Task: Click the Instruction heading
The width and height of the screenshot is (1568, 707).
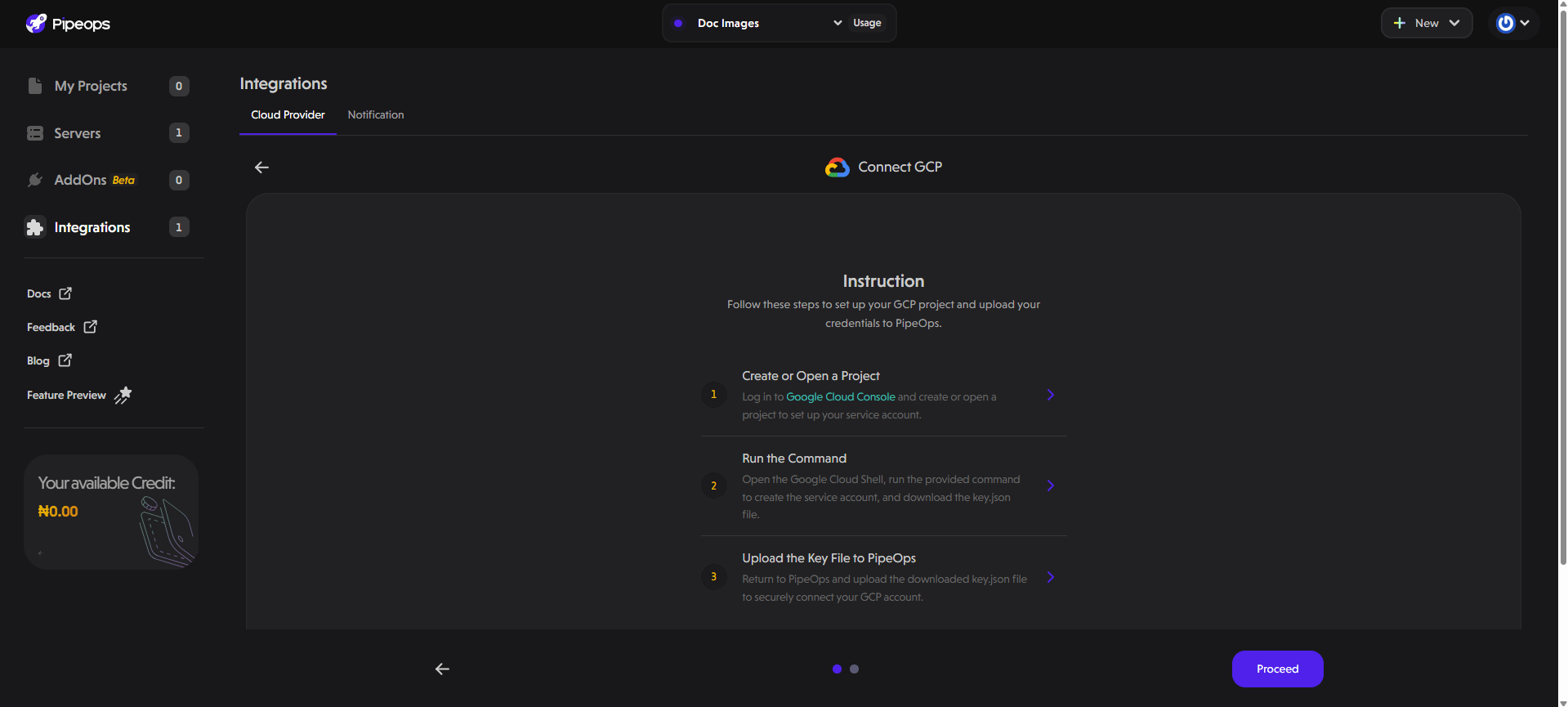Action: [883, 281]
